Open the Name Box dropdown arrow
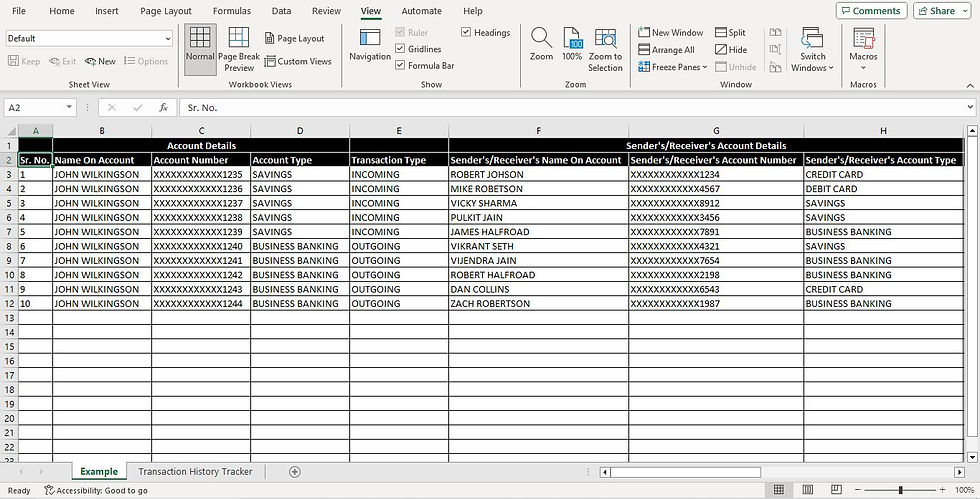Viewport: 980px width, 499px height. coord(69,108)
